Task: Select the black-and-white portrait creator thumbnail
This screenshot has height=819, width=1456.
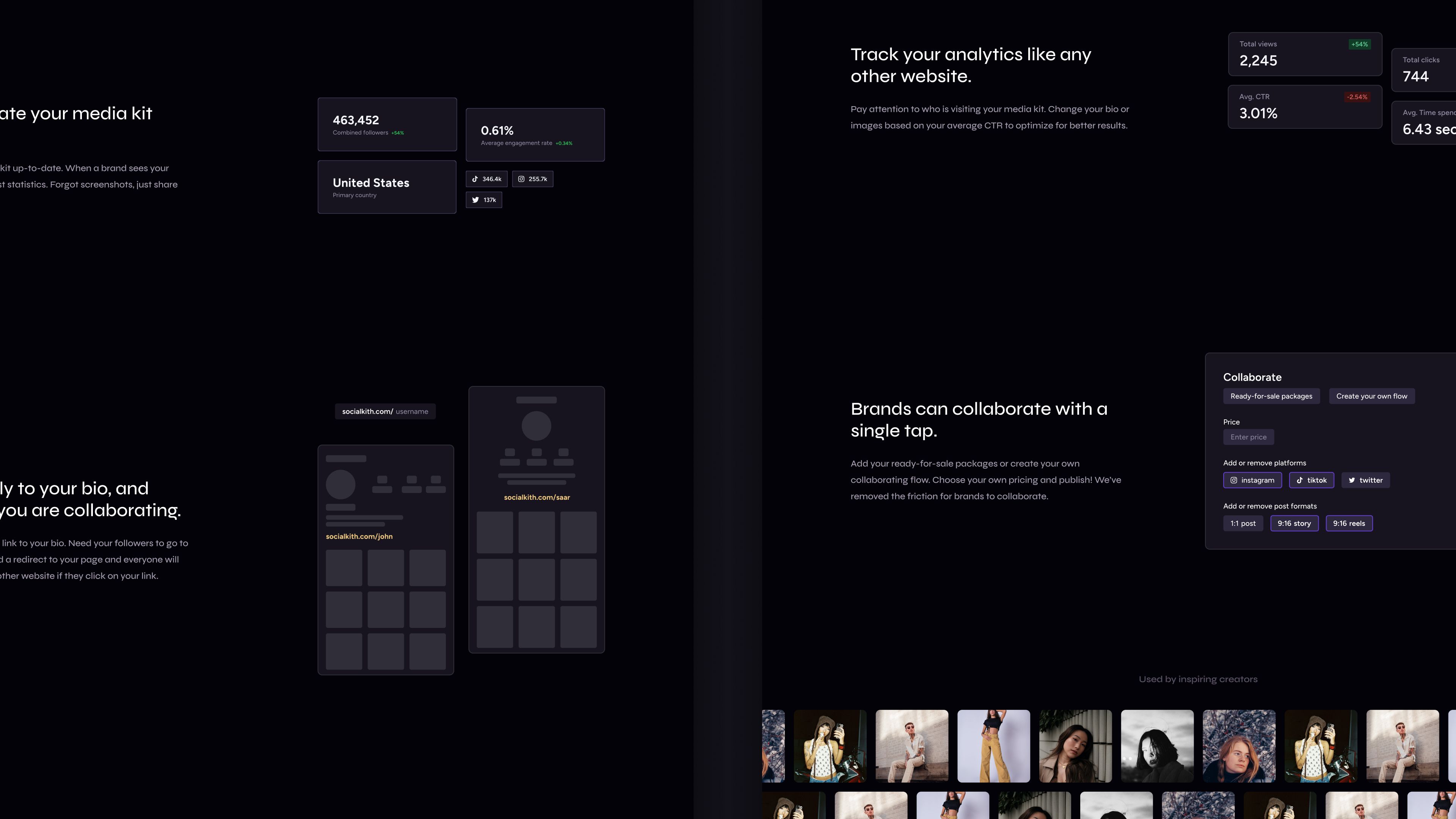Action: pyautogui.click(x=1157, y=746)
